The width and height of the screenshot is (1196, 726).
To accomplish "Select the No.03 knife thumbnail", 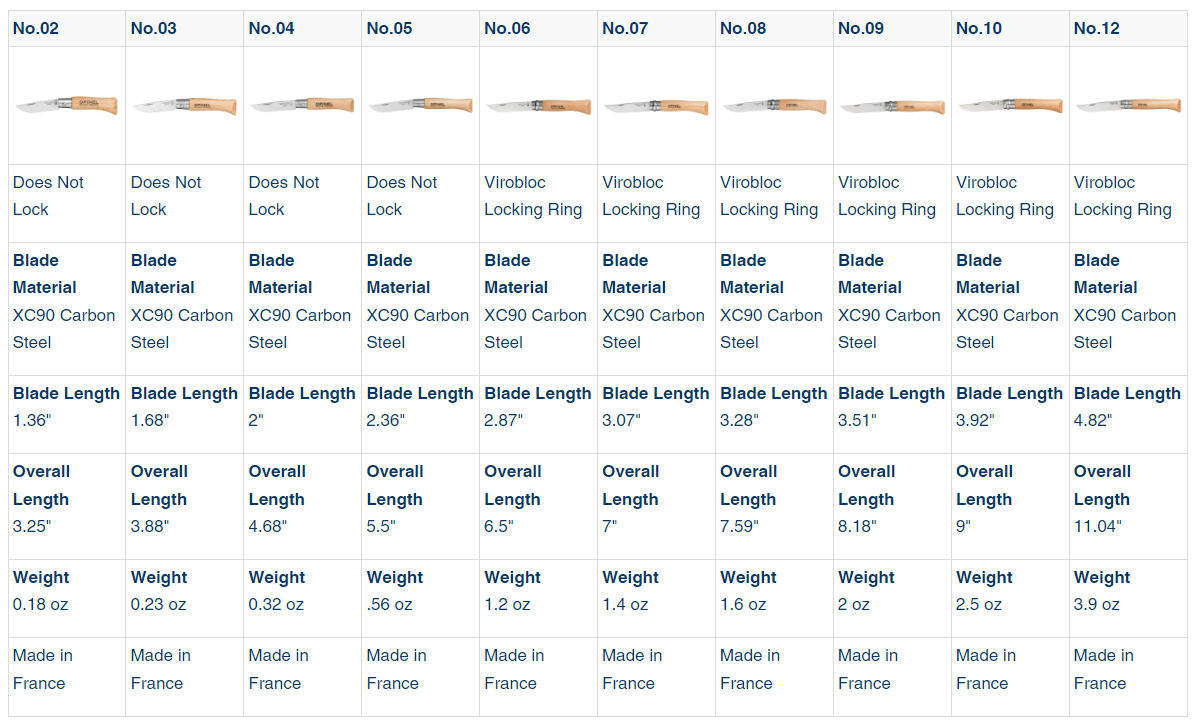I will point(184,105).
